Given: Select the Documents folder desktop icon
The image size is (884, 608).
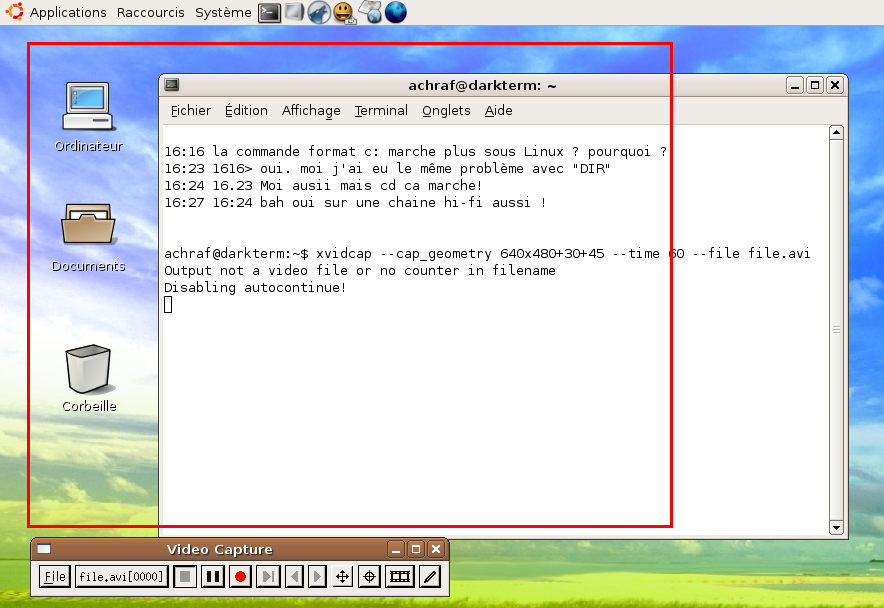Looking at the screenshot, I should 89,237.
